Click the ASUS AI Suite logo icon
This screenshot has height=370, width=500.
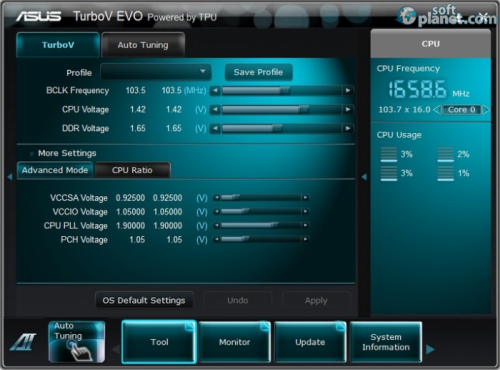(x=23, y=342)
